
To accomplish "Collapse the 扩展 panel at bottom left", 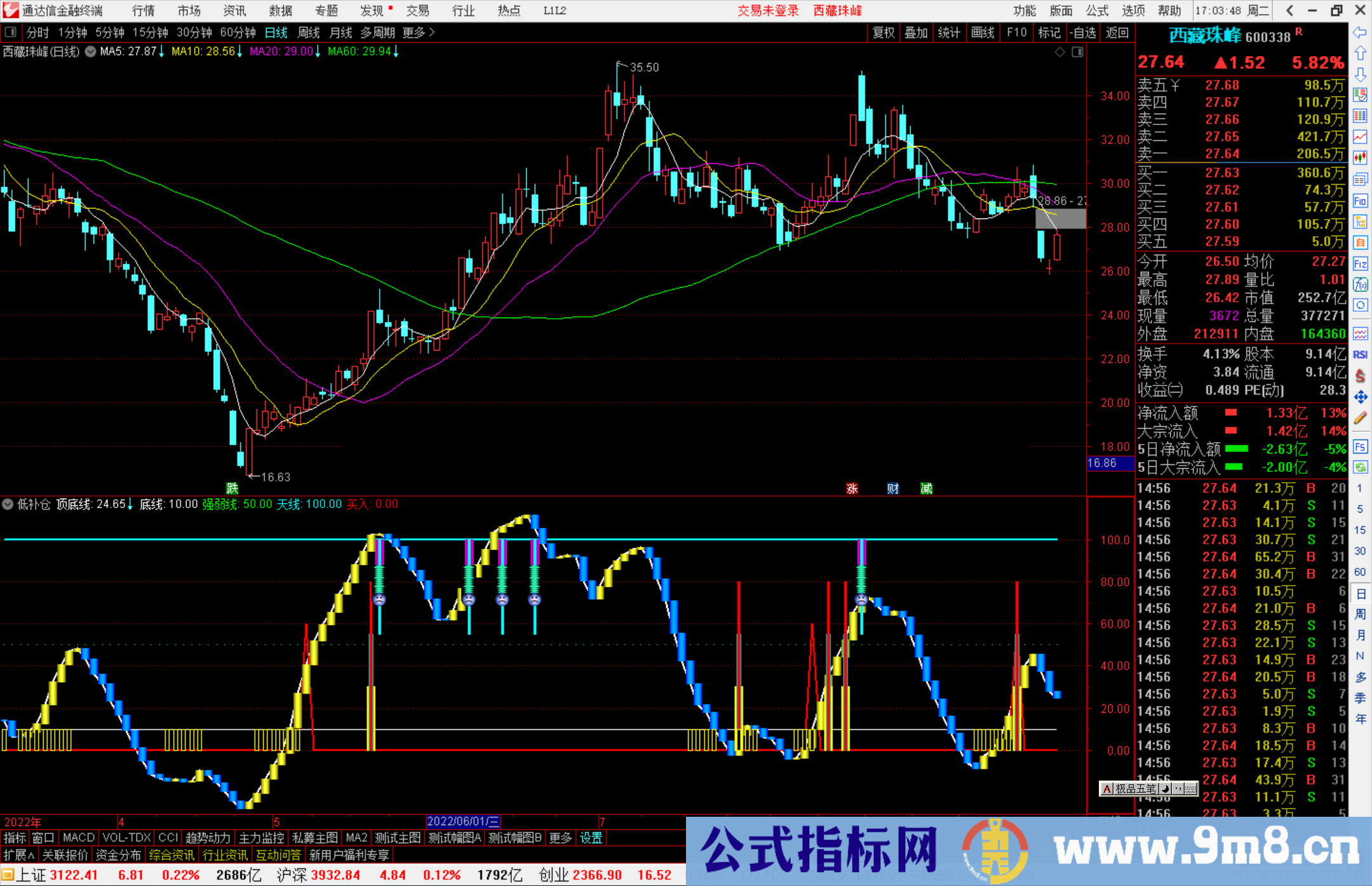I will (x=17, y=855).
